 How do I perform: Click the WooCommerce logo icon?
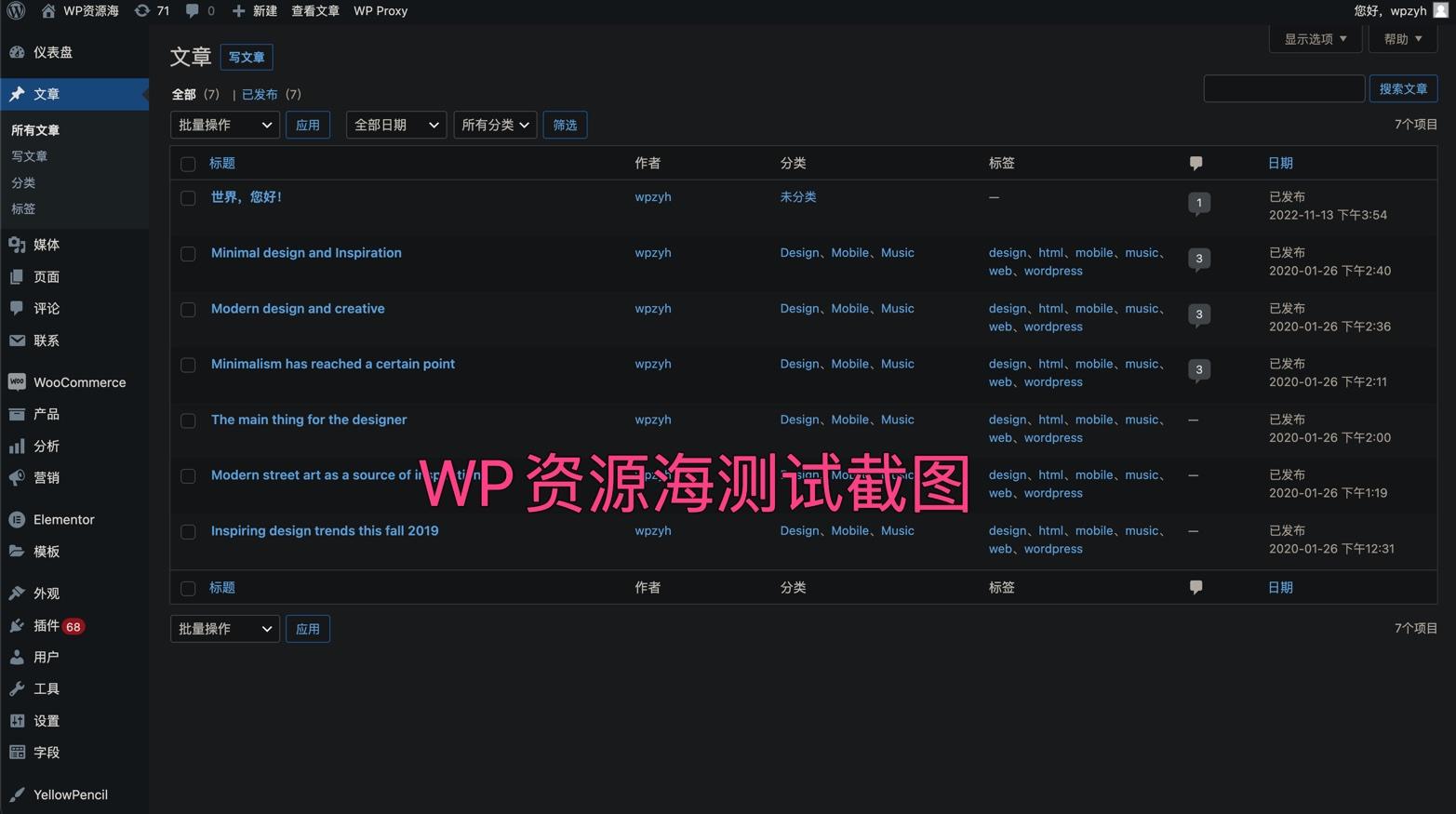(17, 382)
